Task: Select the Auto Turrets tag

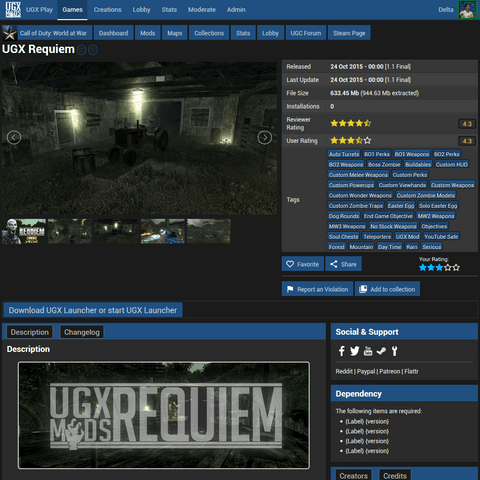Action: pyautogui.click(x=344, y=154)
